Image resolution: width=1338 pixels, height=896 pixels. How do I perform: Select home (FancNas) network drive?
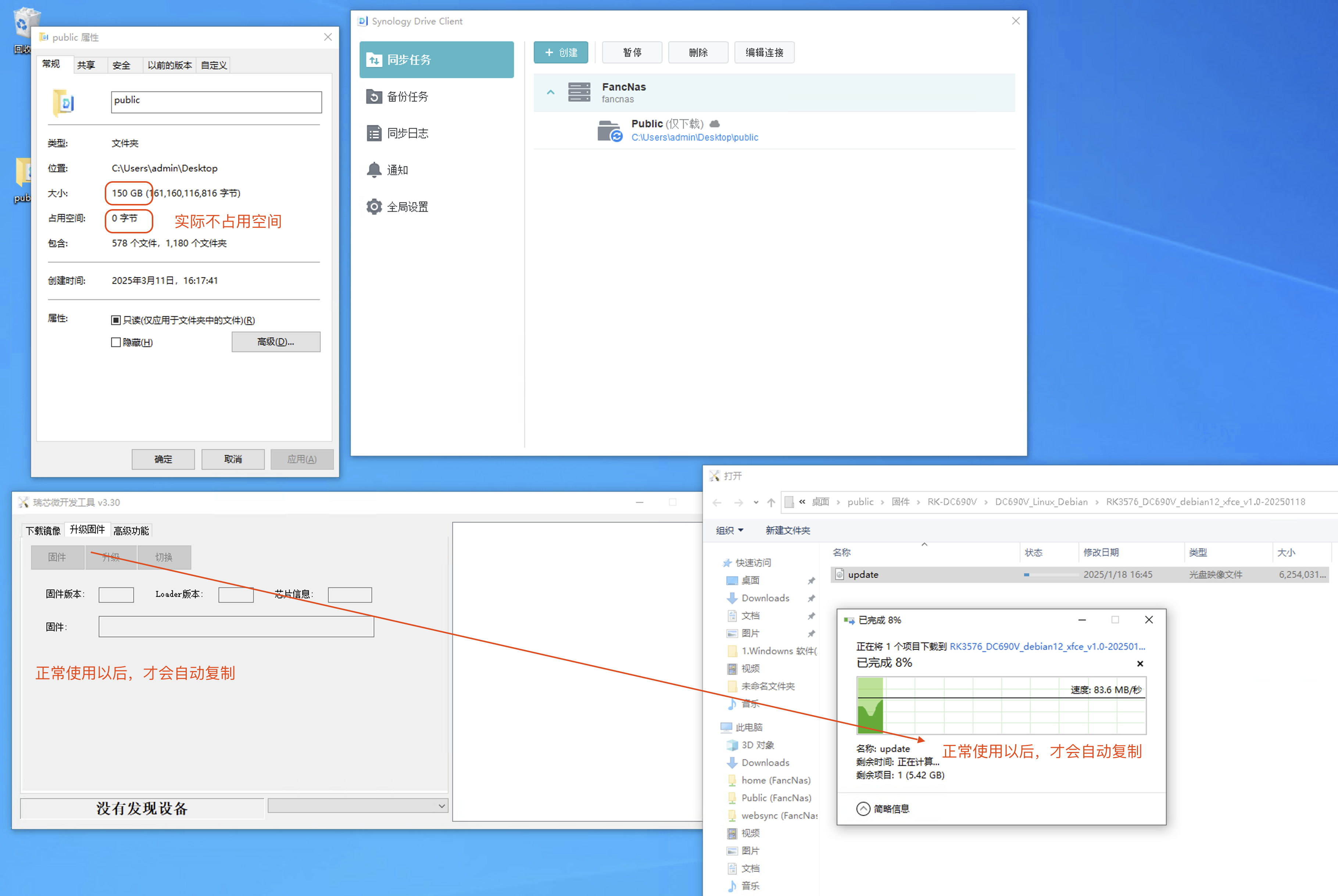point(776,781)
